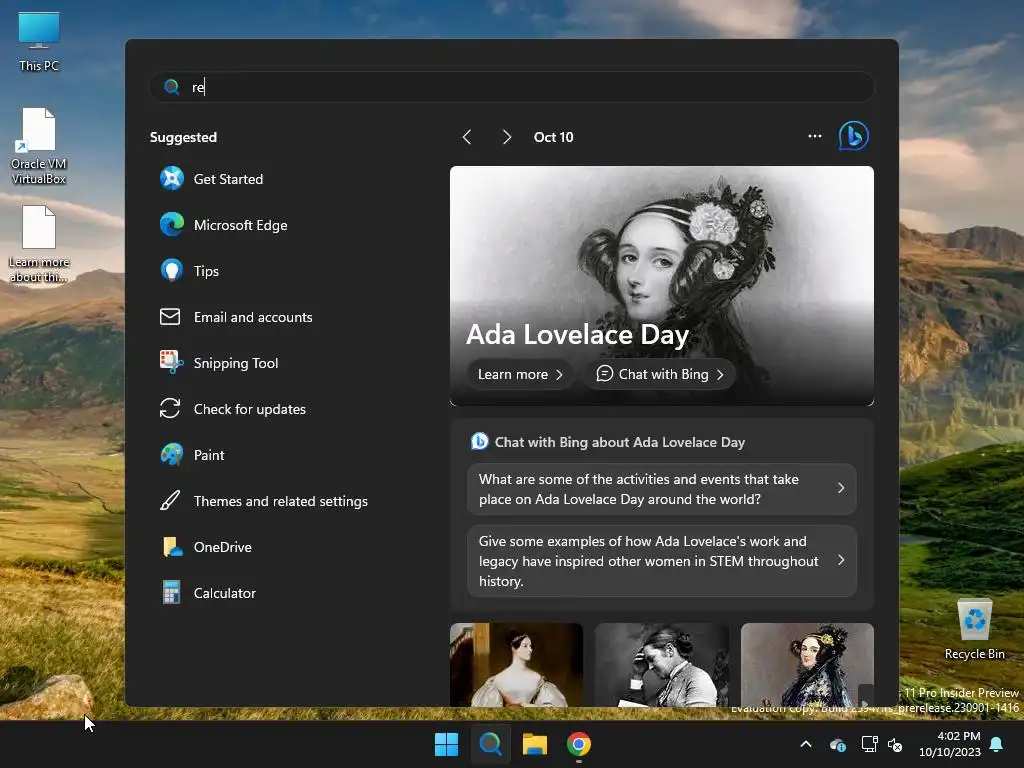Open the Ada Lovelace portrait banner image
This screenshot has height=768, width=1024.
point(662,286)
